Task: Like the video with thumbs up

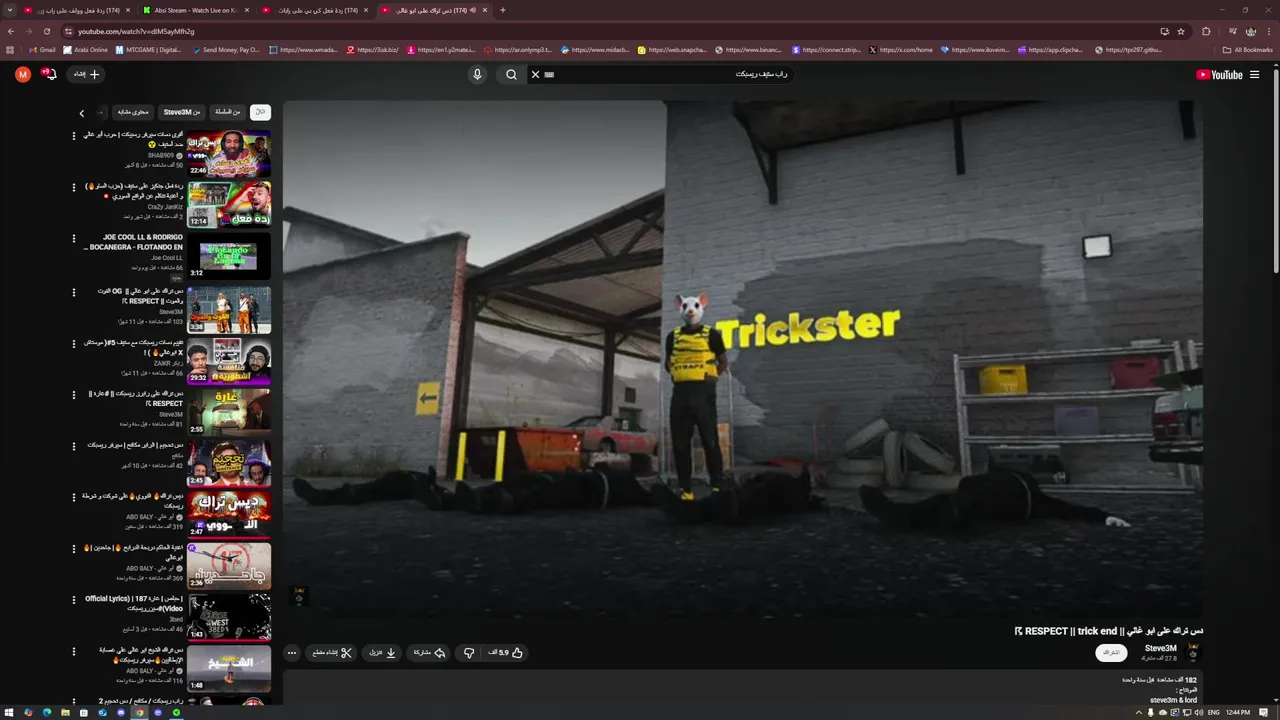Action: point(506,652)
